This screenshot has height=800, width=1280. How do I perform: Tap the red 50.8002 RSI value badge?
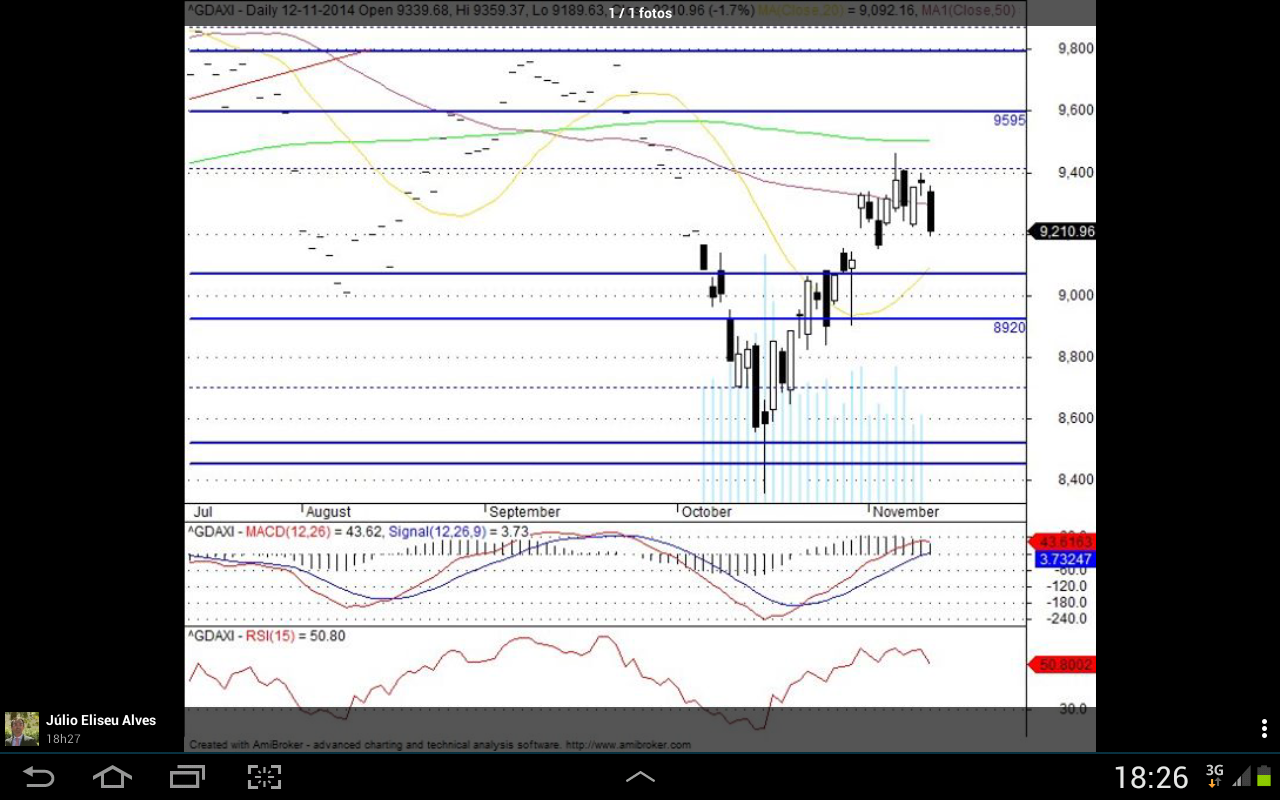coord(1062,664)
